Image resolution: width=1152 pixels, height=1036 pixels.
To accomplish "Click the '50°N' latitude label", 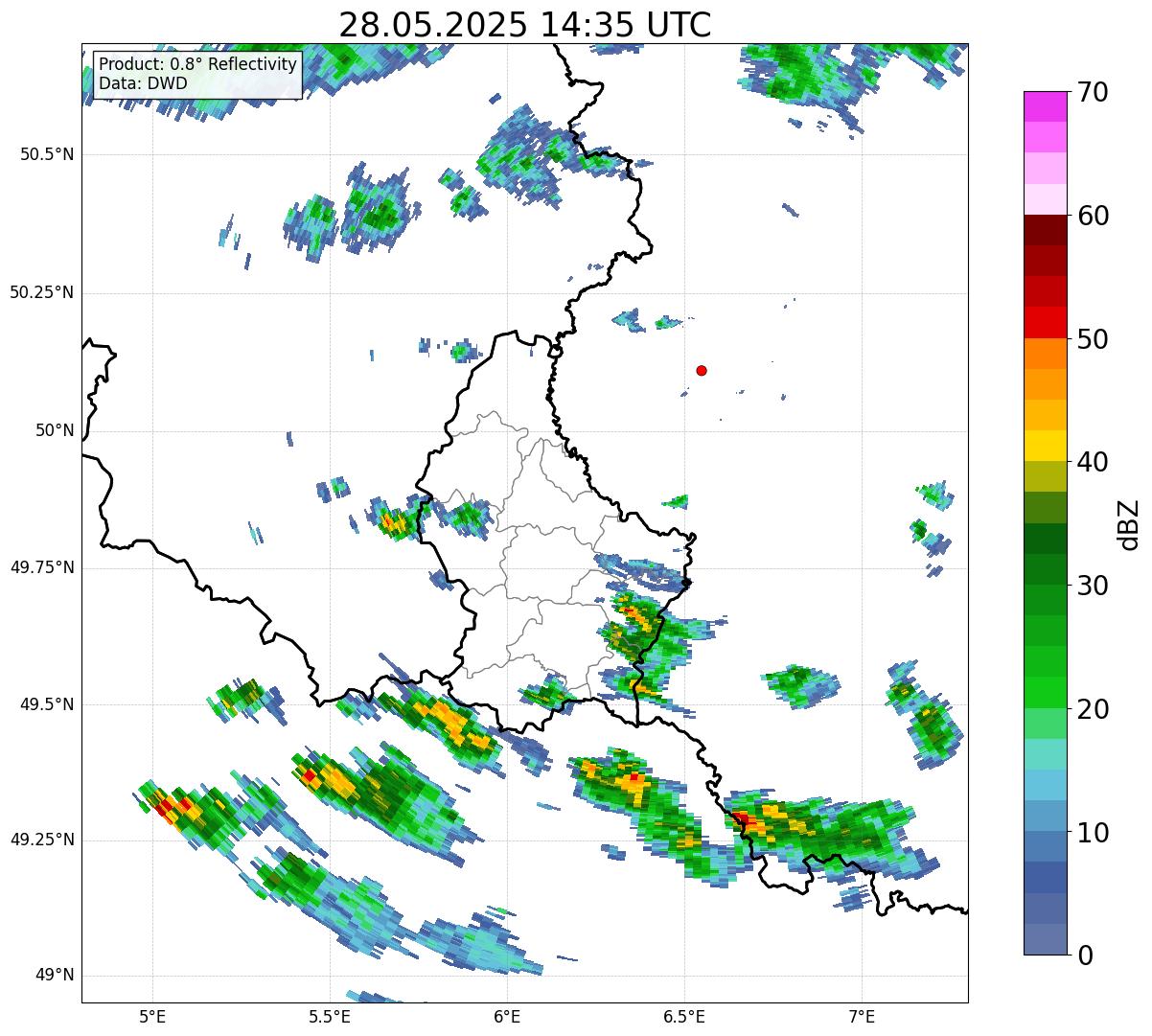I will pyautogui.click(x=55, y=430).
